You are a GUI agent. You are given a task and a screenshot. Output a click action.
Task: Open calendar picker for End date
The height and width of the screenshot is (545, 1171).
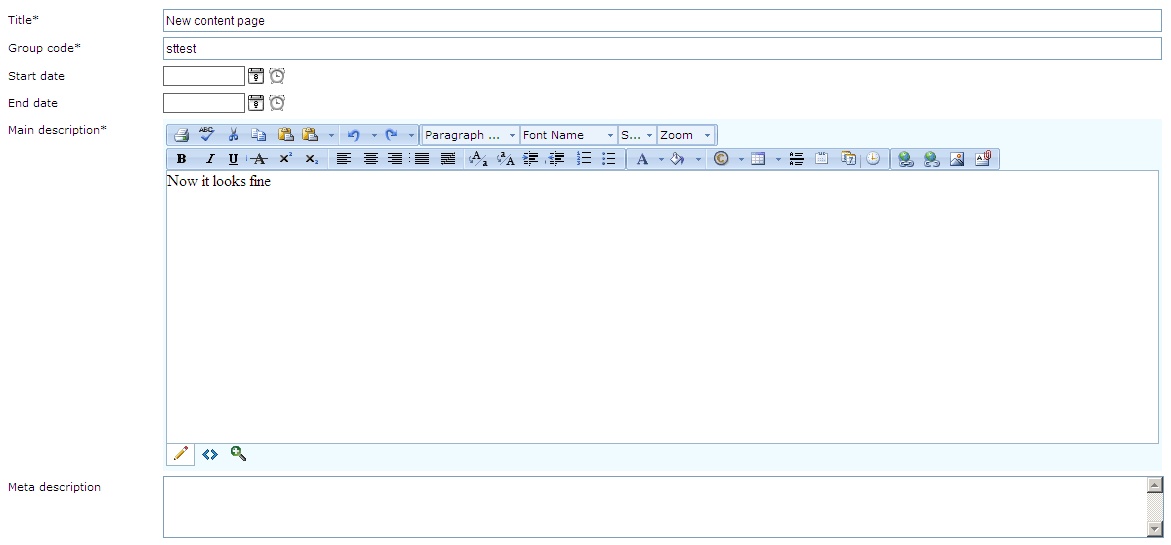256,103
